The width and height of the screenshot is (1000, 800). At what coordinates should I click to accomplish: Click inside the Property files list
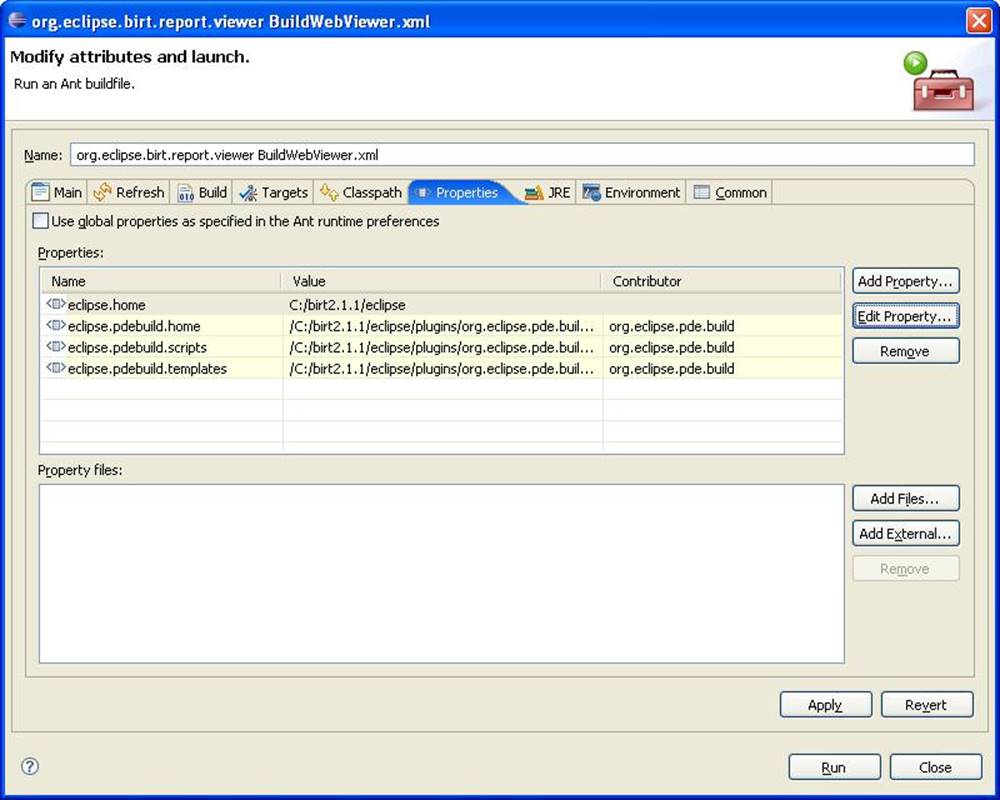[441, 574]
